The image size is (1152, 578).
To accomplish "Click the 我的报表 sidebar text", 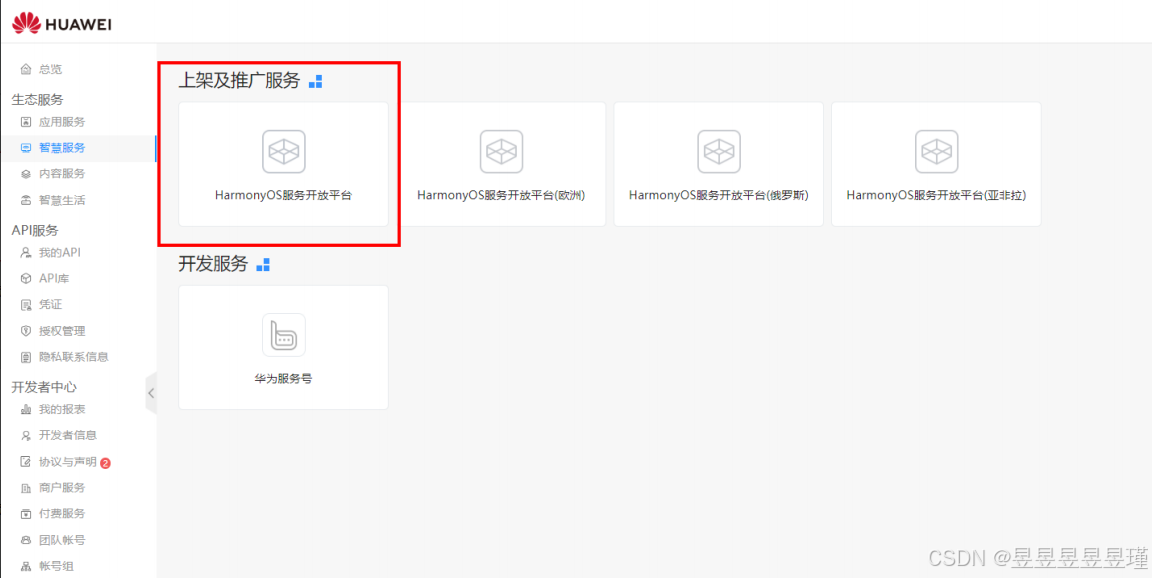I will 62,409.
